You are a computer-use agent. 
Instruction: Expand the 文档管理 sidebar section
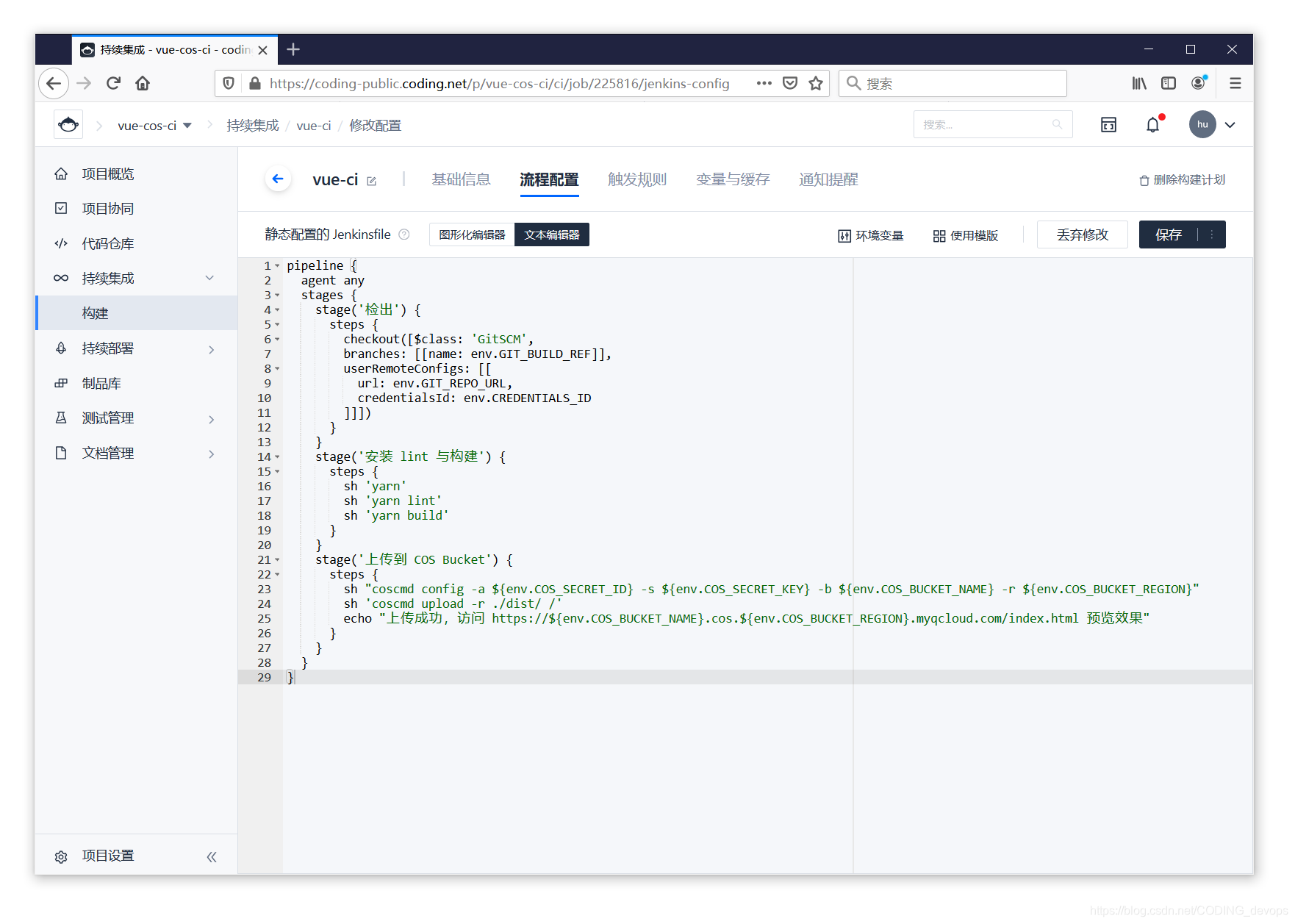211,454
